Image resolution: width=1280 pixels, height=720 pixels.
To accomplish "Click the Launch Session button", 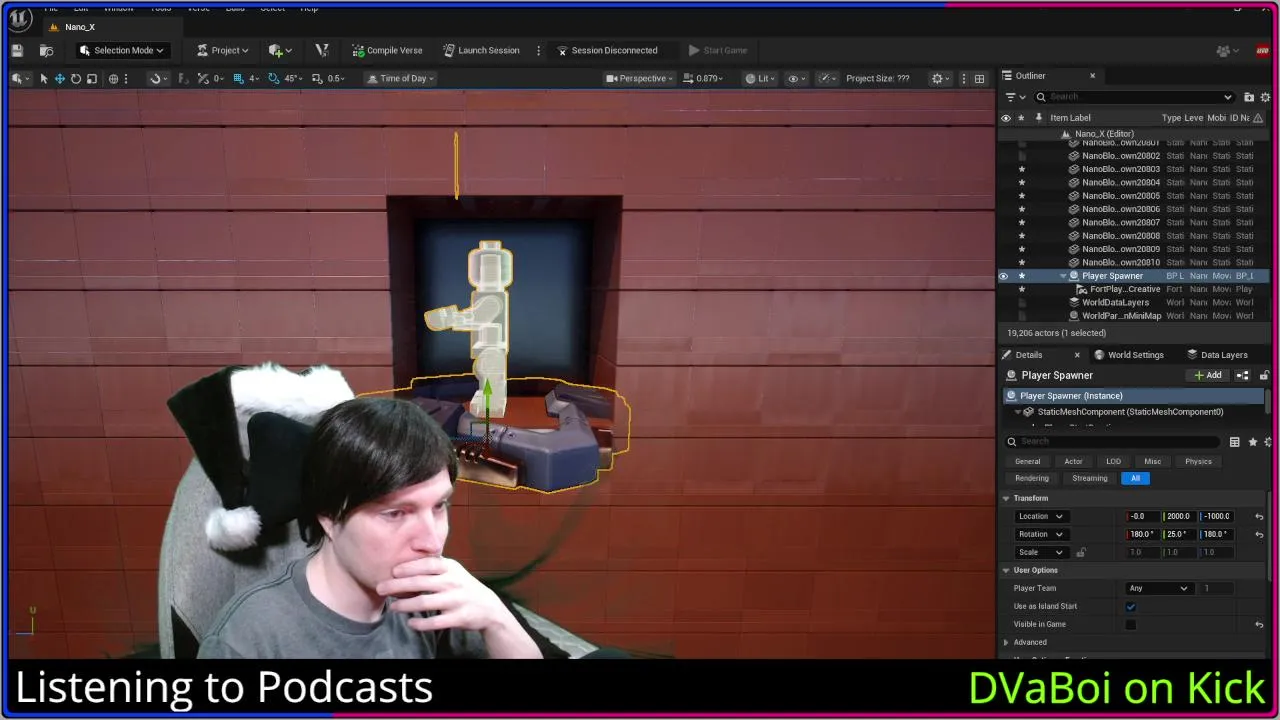I will (481, 50).
